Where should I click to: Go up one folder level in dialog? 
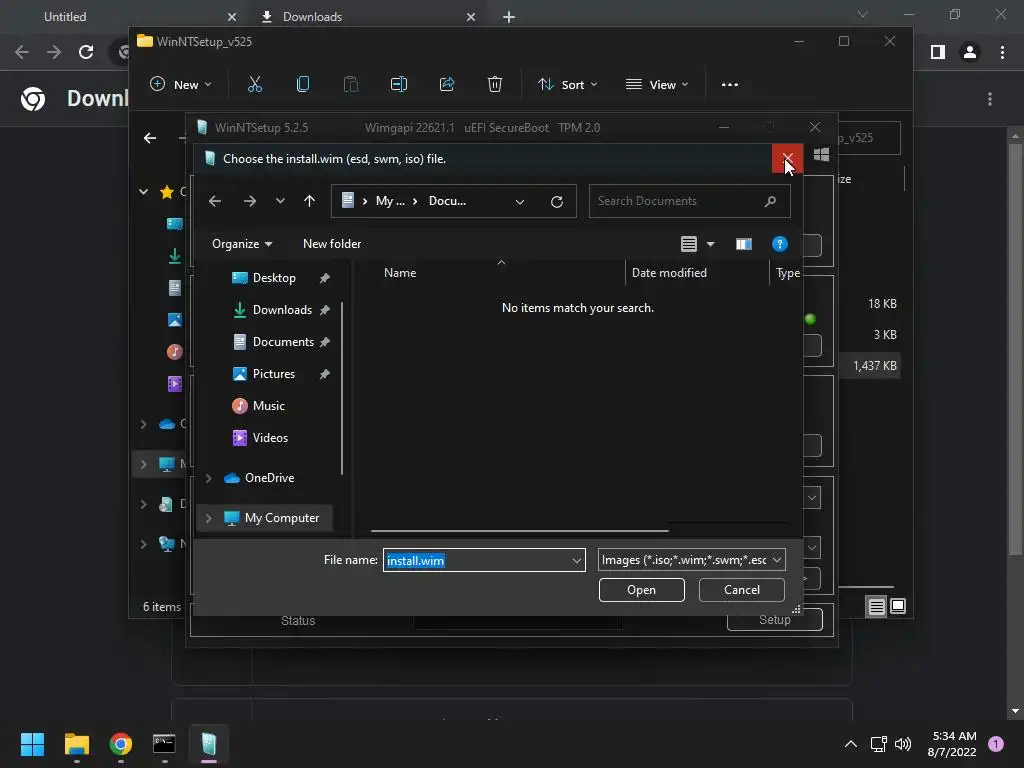310,201
